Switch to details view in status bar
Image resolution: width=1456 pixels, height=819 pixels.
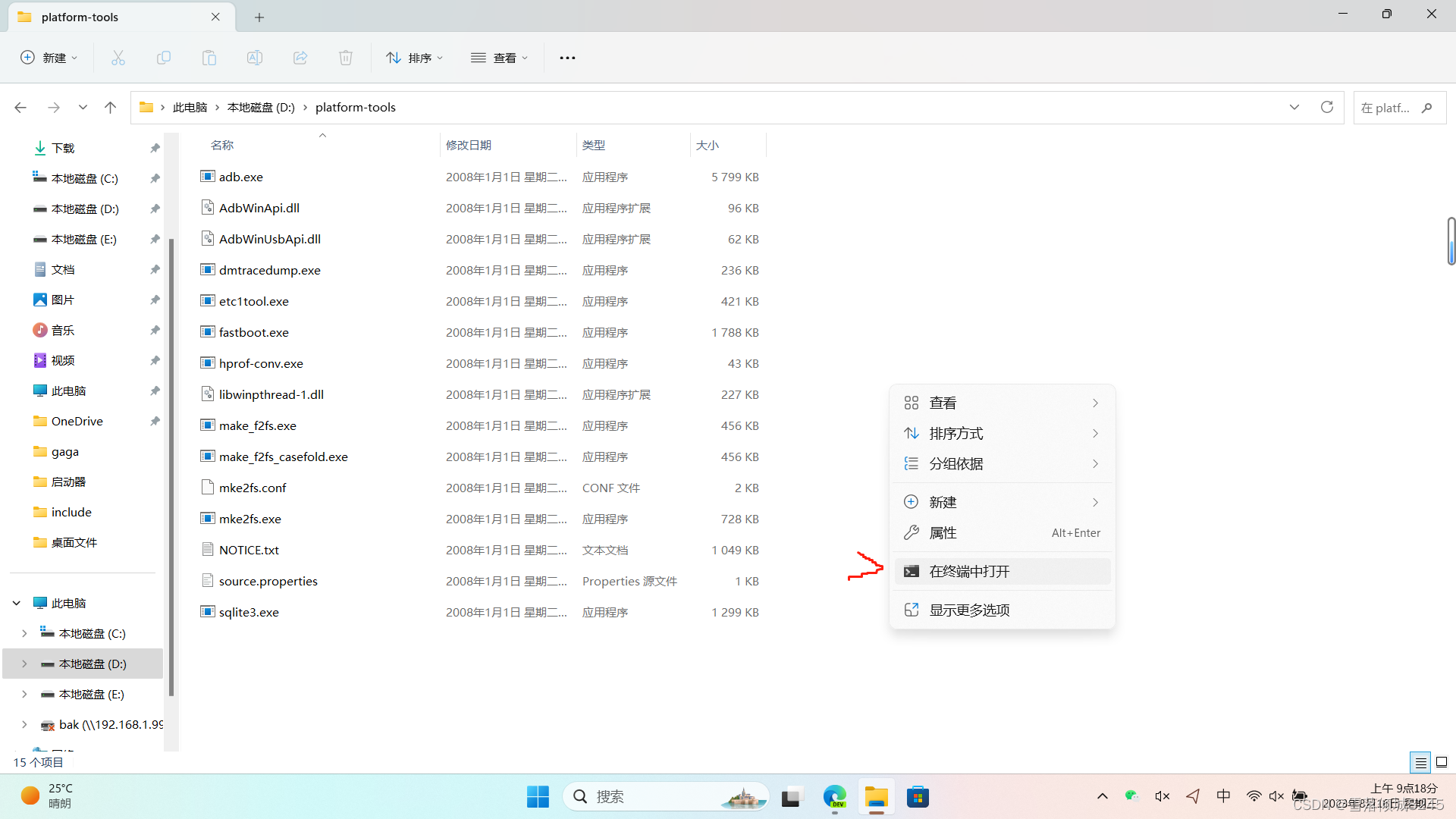[x=1420, y=762]
